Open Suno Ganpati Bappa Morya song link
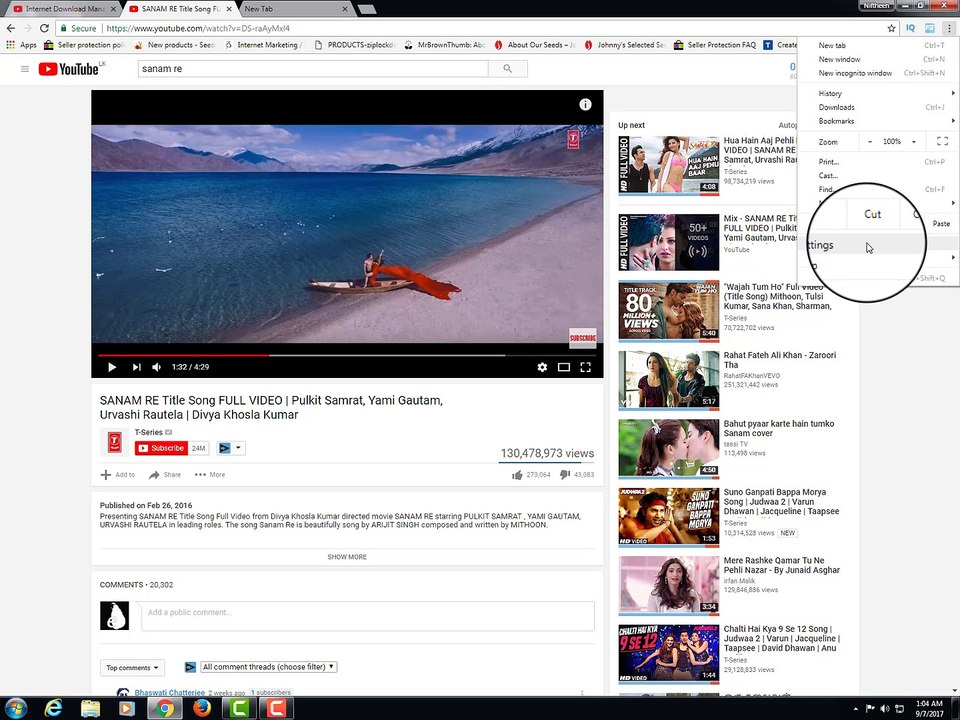960x720 pixels. 781,501
